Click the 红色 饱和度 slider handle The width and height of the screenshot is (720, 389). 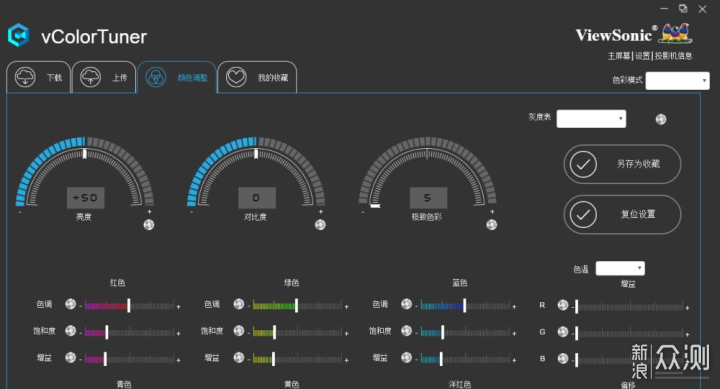107,332
